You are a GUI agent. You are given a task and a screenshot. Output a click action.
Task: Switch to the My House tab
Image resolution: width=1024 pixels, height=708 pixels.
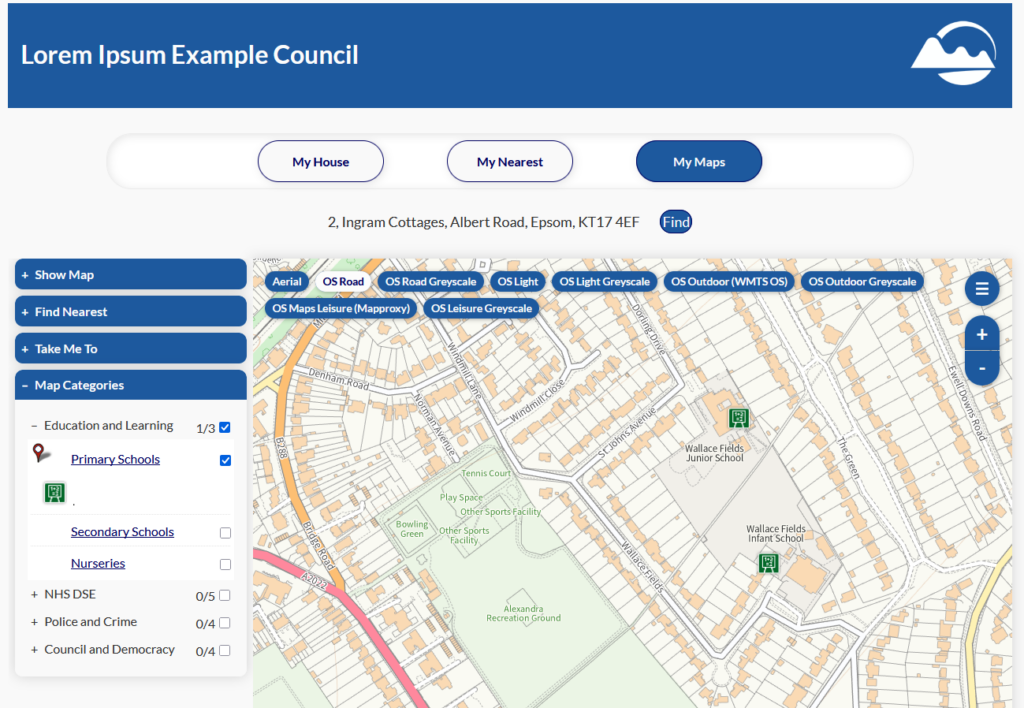(x=320, y=162)
